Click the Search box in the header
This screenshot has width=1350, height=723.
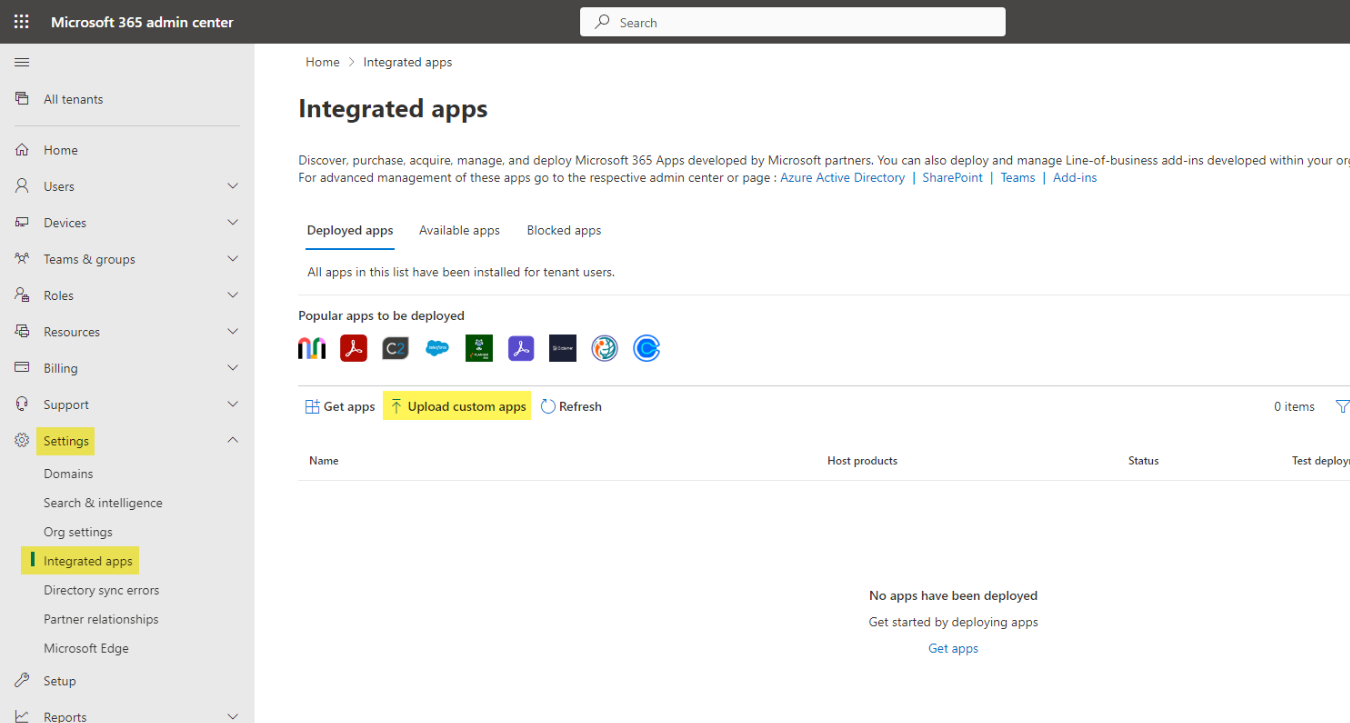(x=792, y=22)
